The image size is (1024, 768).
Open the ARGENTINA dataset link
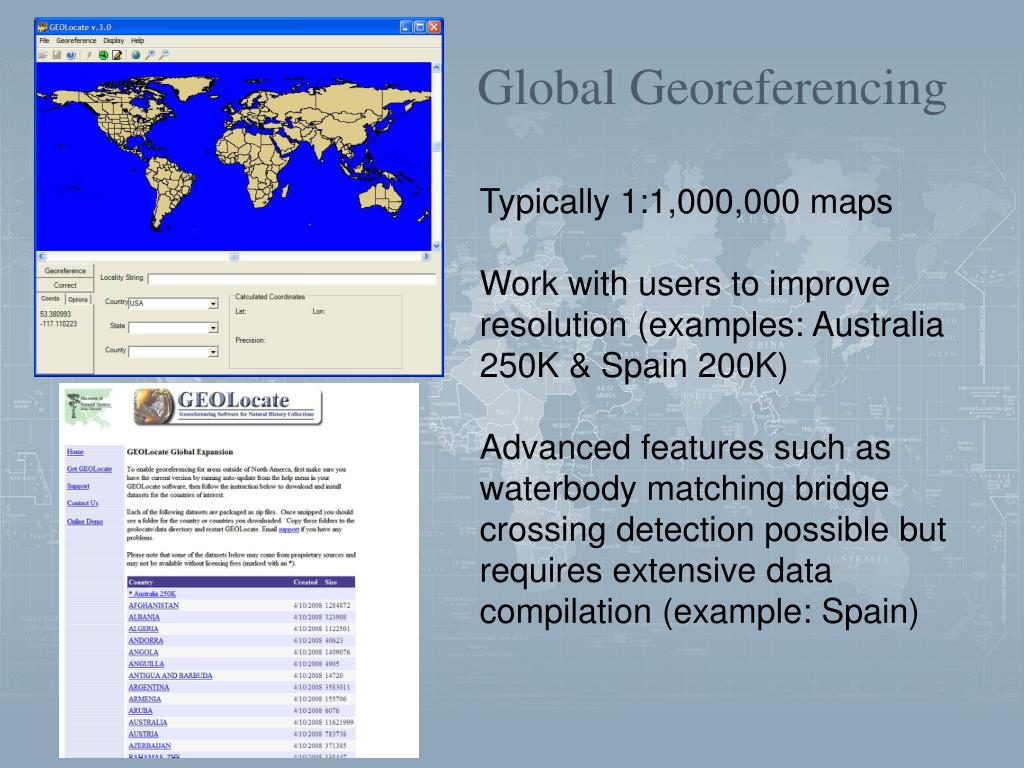point(148,687)
